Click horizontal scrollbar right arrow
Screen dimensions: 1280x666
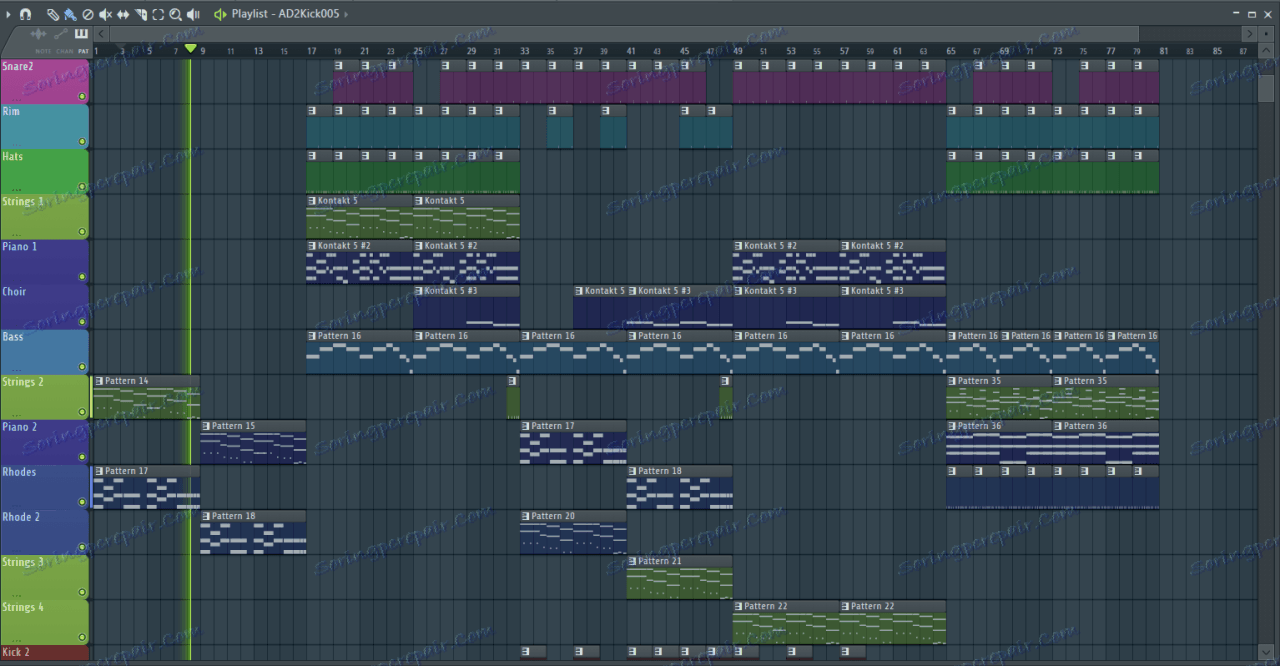[x=1249, y=33]
